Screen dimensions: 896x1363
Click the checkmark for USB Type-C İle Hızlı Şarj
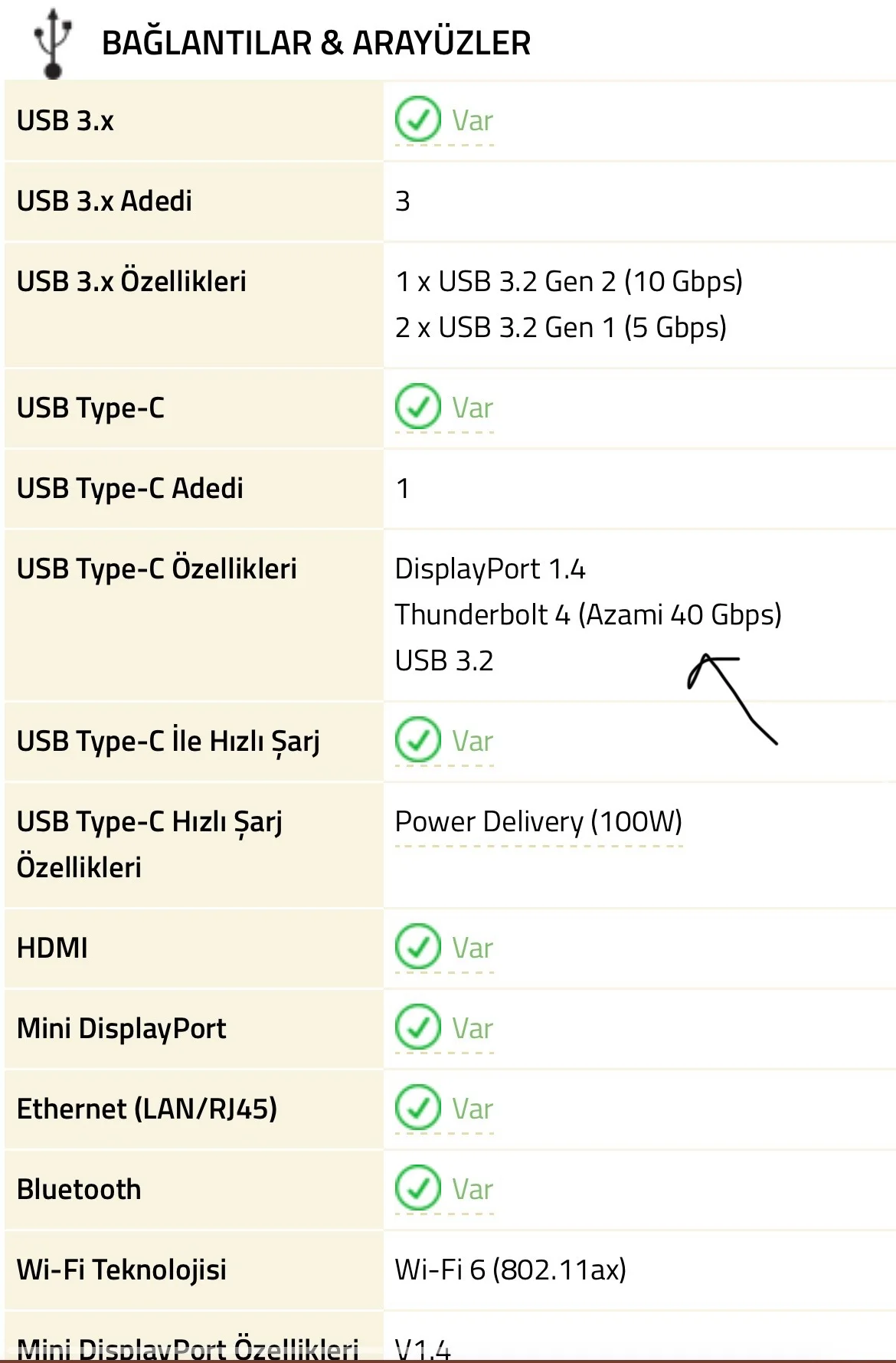pyautogui.click(x=417, y=740)
